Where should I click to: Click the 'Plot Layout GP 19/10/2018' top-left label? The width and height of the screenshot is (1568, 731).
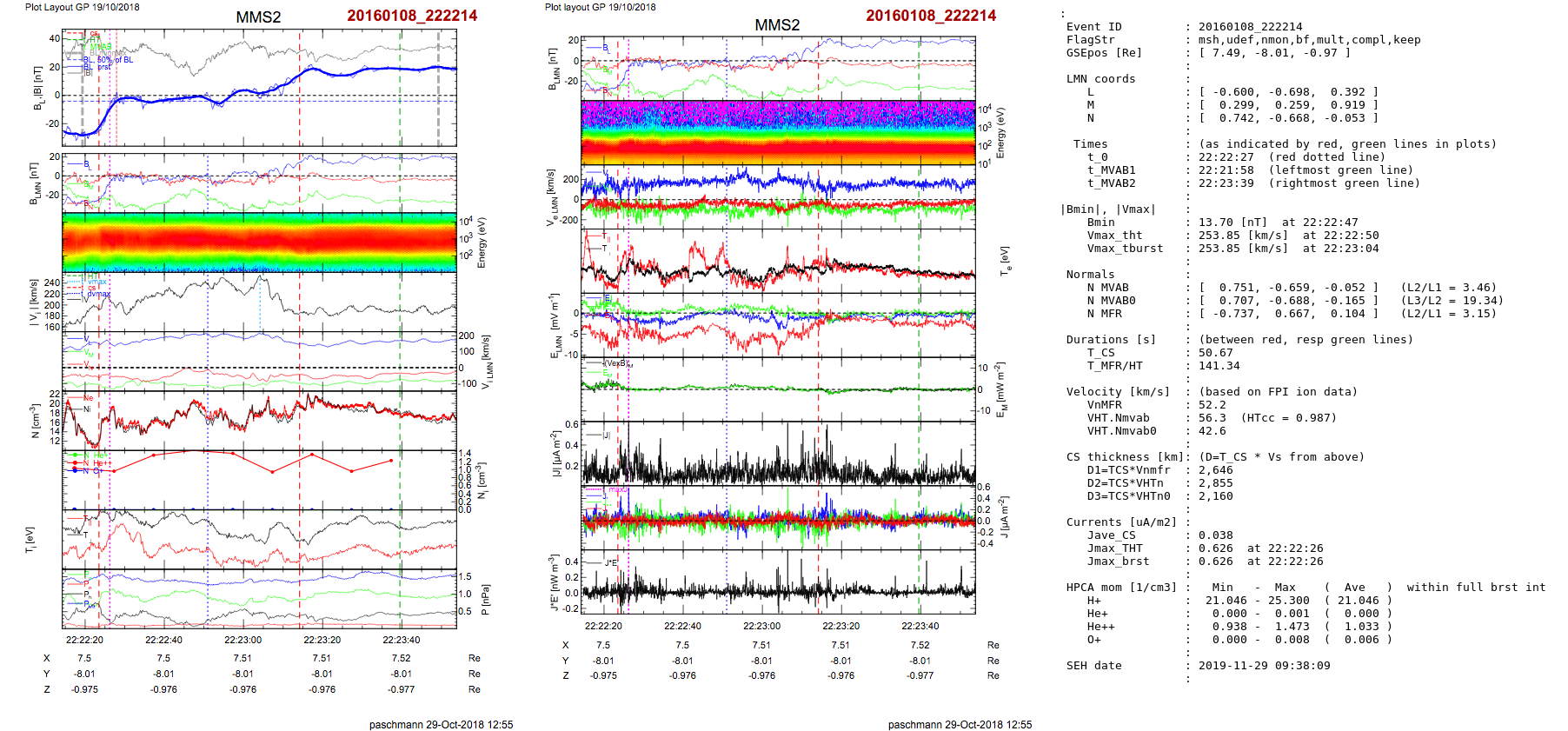click(82, 7)
